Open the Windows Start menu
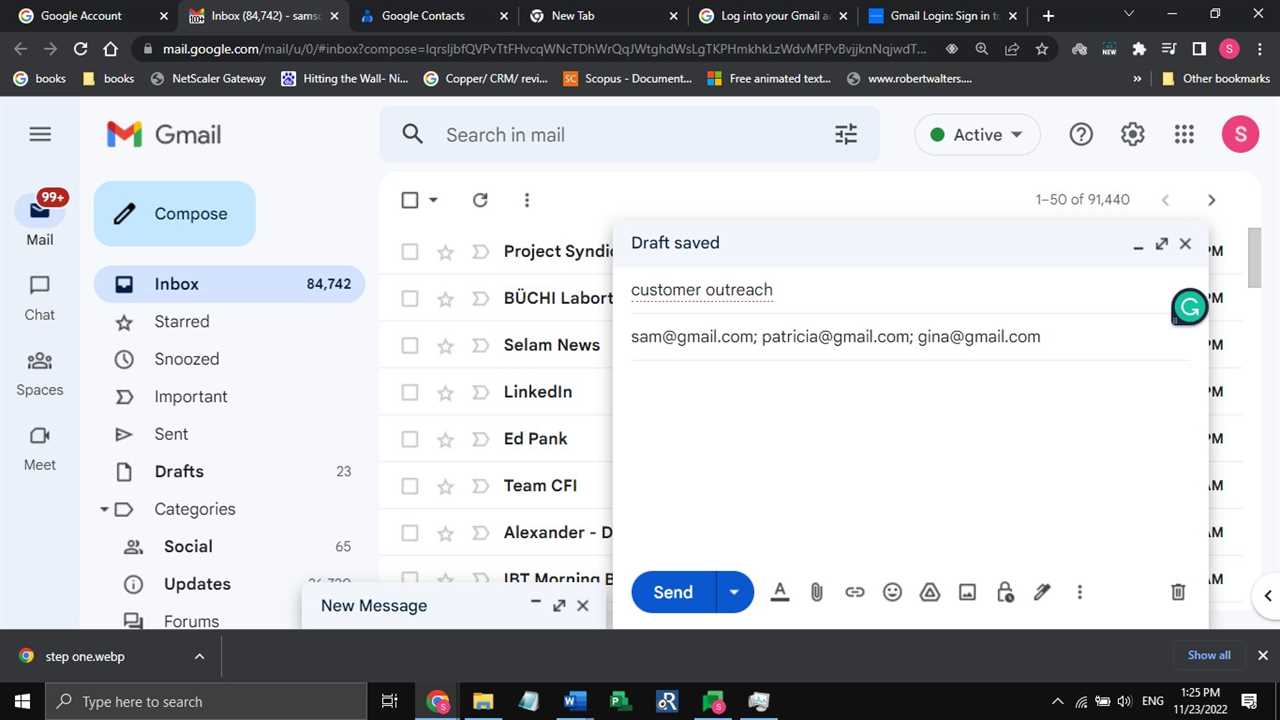Viewport: 1280px width, 720px height. pos(22,701)
